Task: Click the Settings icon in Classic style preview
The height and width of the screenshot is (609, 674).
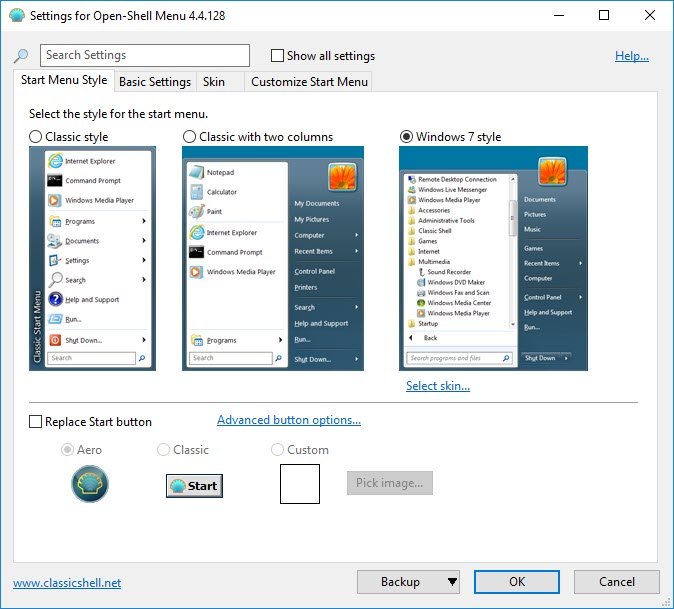Action: point(55,260)
